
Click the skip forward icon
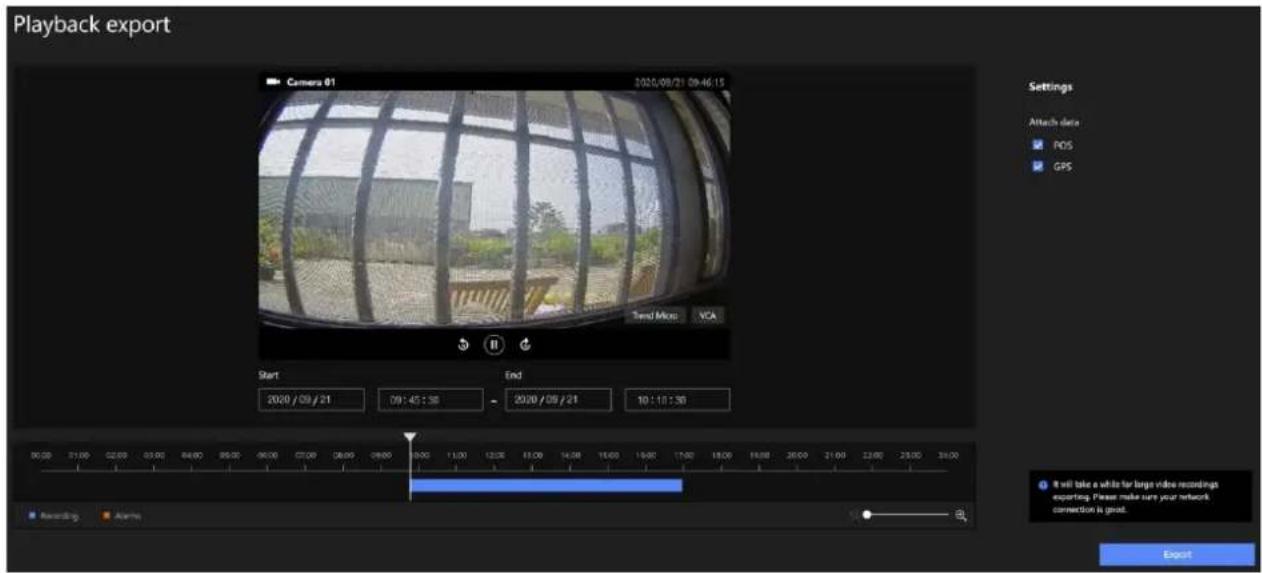[x=525, y=345]
